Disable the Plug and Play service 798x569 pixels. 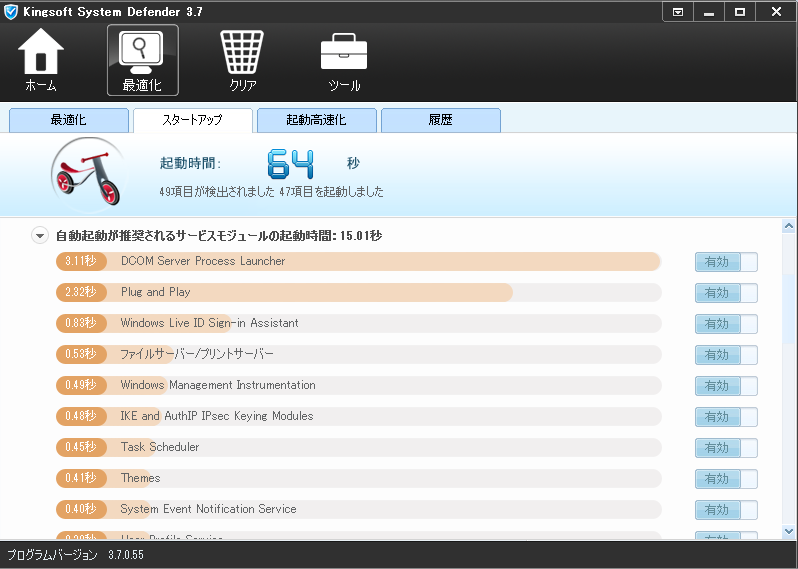tap(726, 293)
